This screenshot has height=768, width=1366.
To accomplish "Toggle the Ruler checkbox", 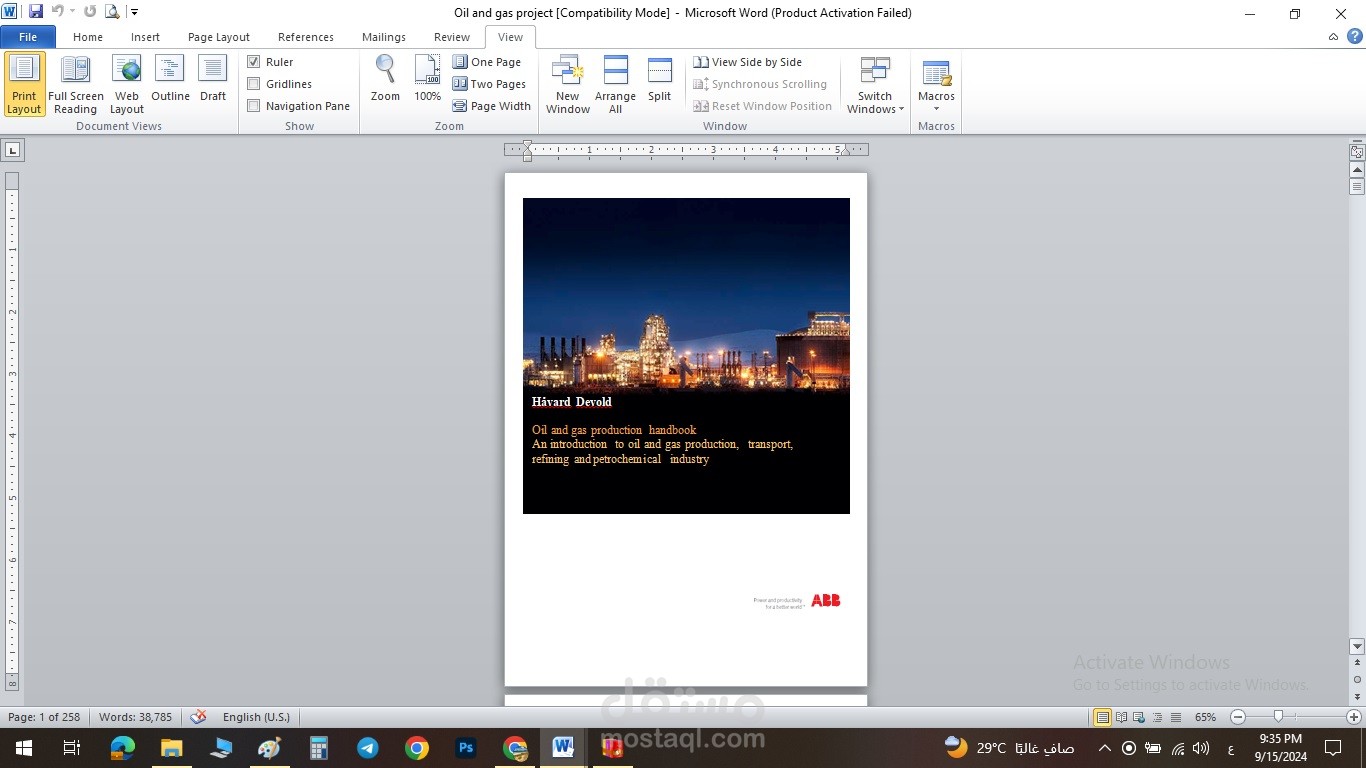I will click(x=254, y=62).
